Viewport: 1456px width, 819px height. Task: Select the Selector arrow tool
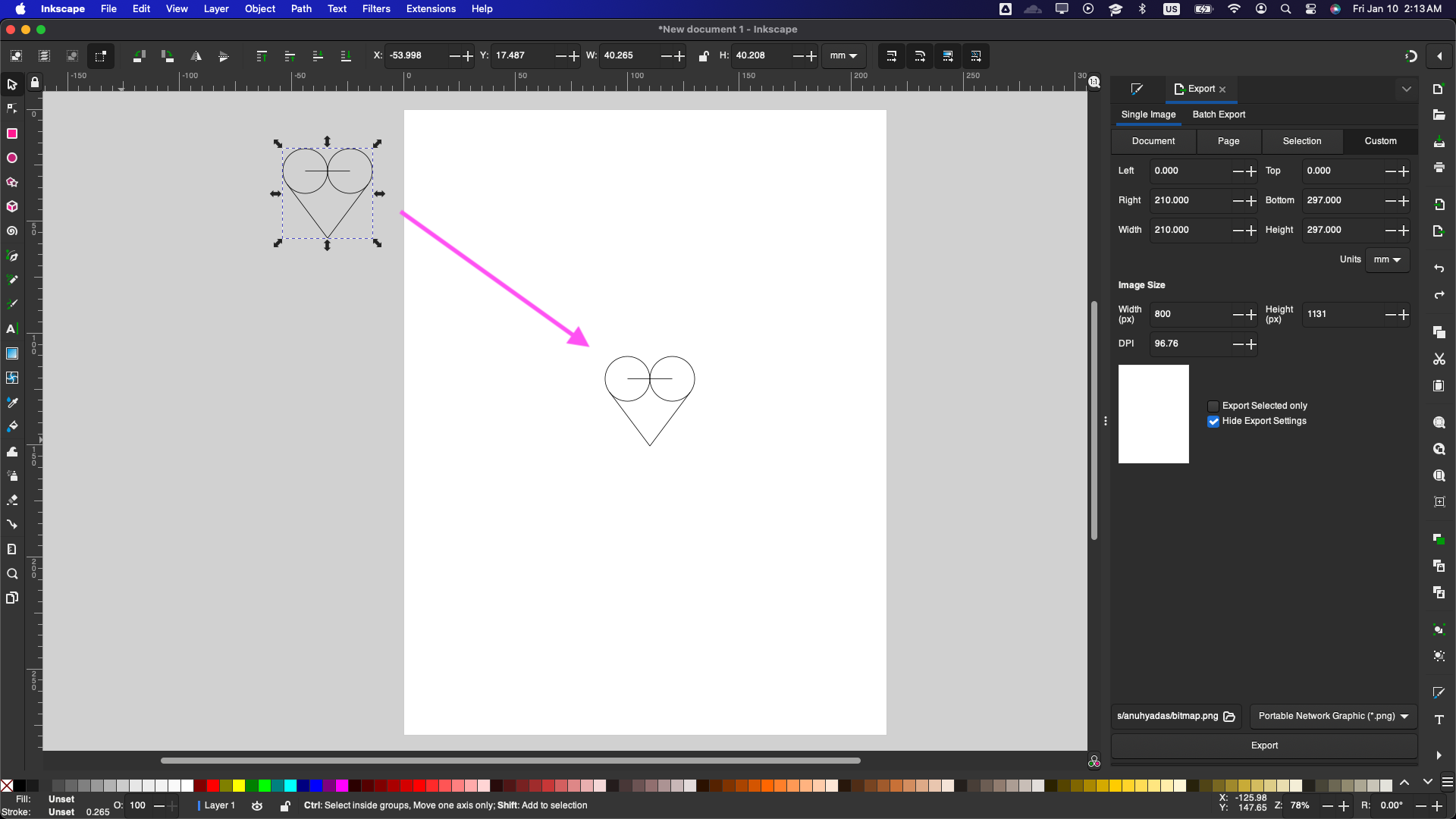pyautogui.click(x=12, y=84)
